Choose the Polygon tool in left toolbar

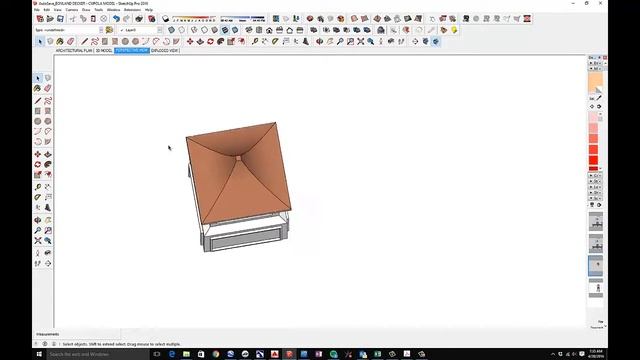pyautogui.click(x=48, y=121)
